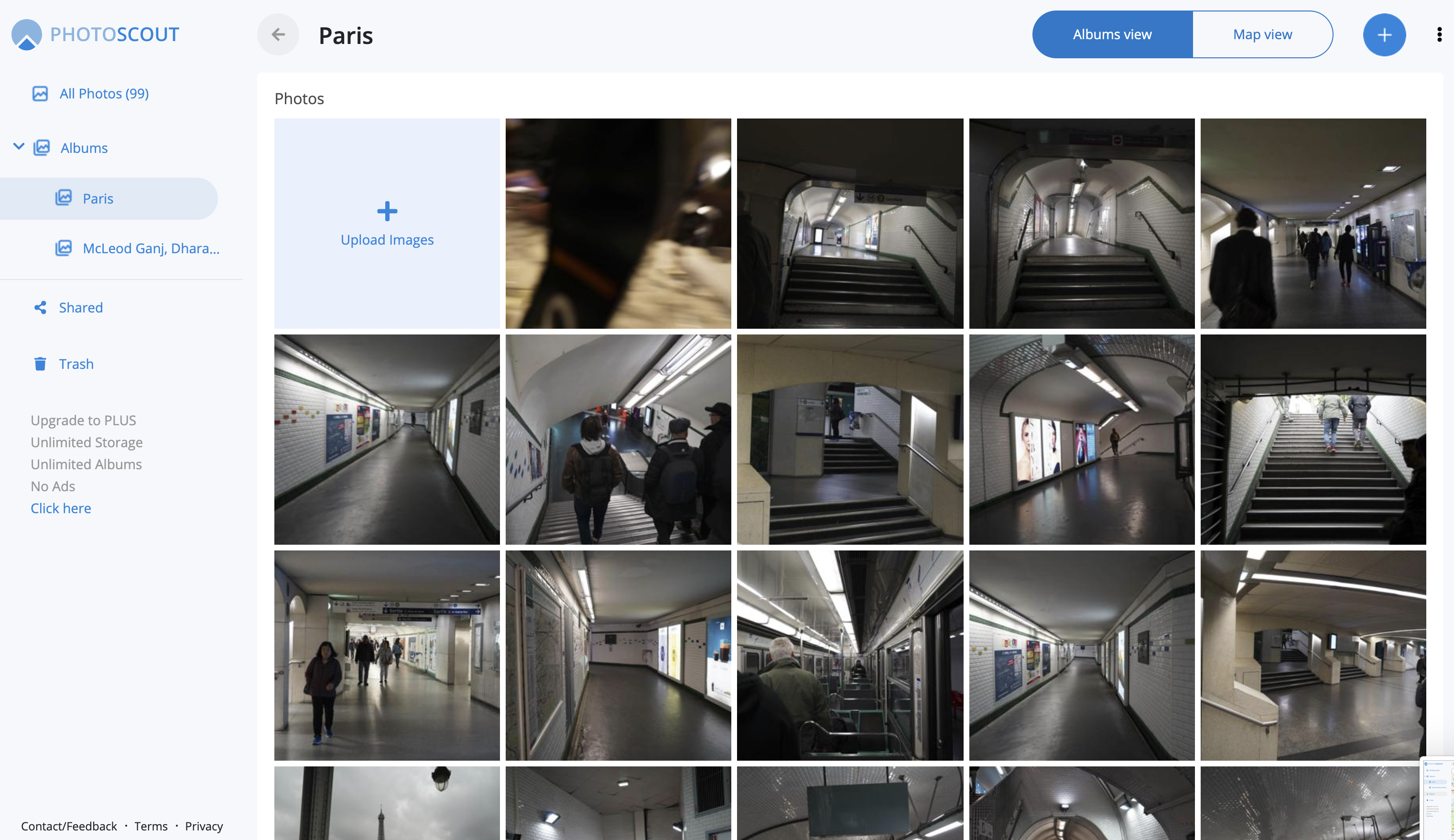The height and width of the screenshot is (840, 1454).
Task: Select the McLeod Ganj album icon
Action: 65,248
